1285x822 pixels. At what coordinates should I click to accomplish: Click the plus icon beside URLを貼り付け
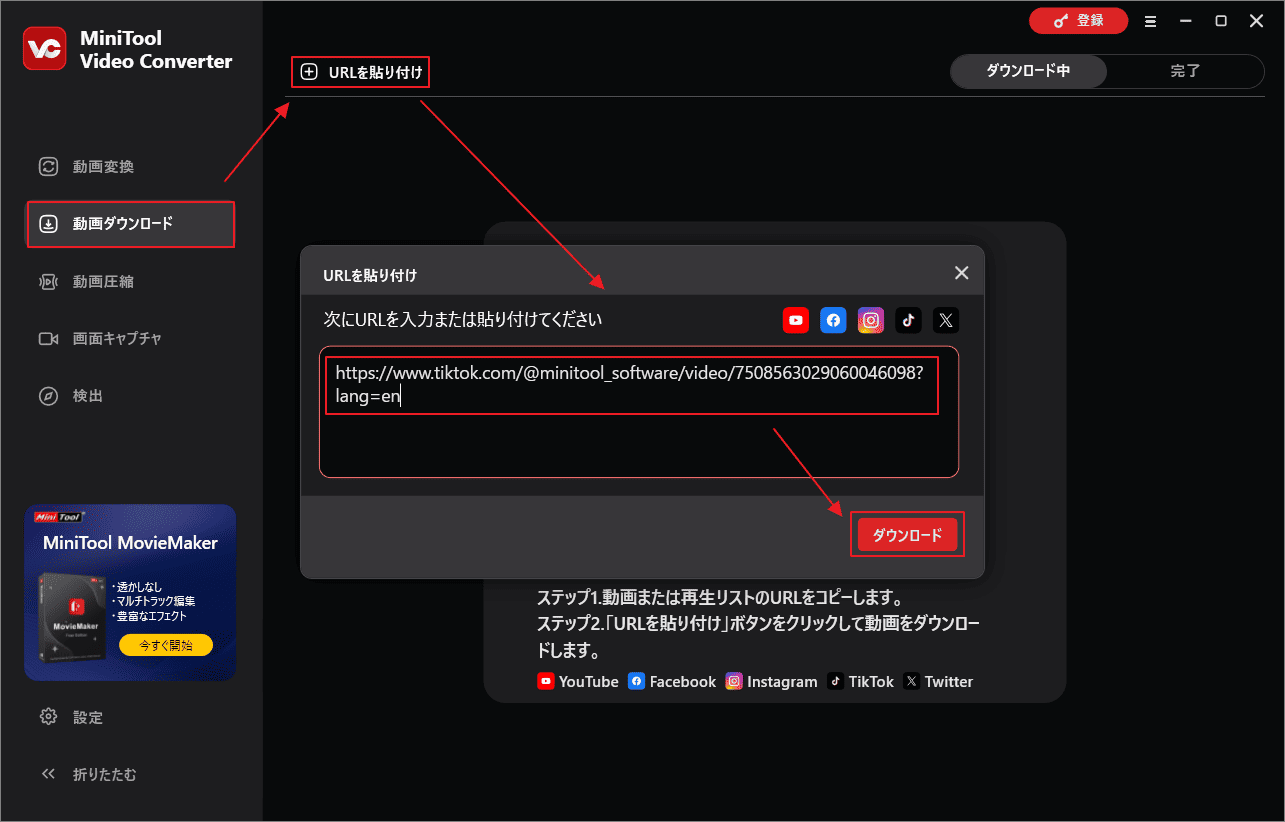pos(309,72)
